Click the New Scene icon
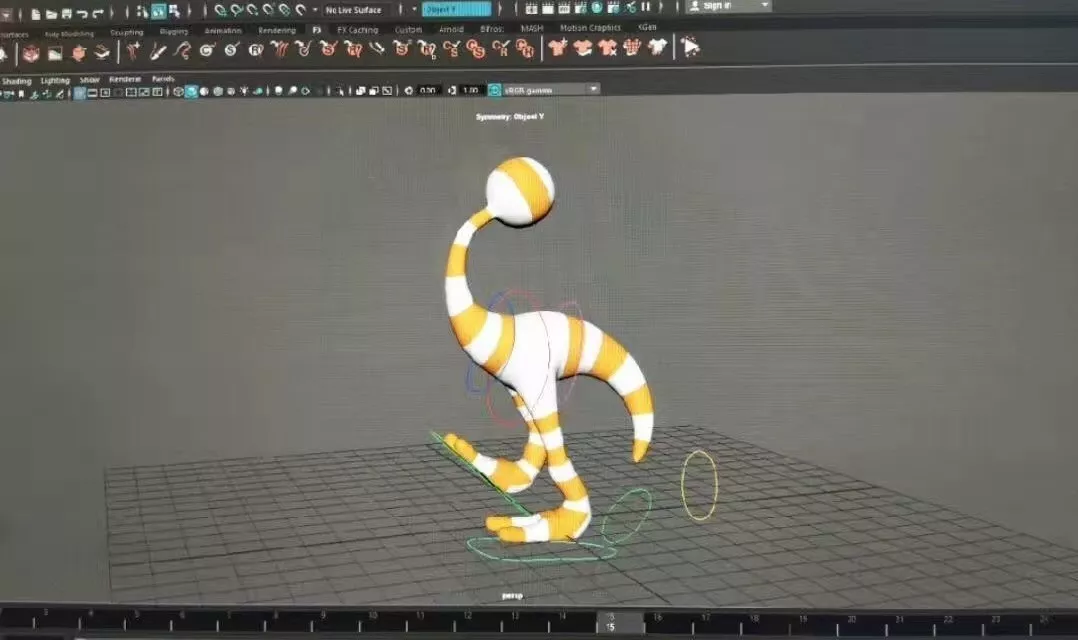The width and height of the screenshot is (1078, 640). pyautogui.click(x=35, y=13)
